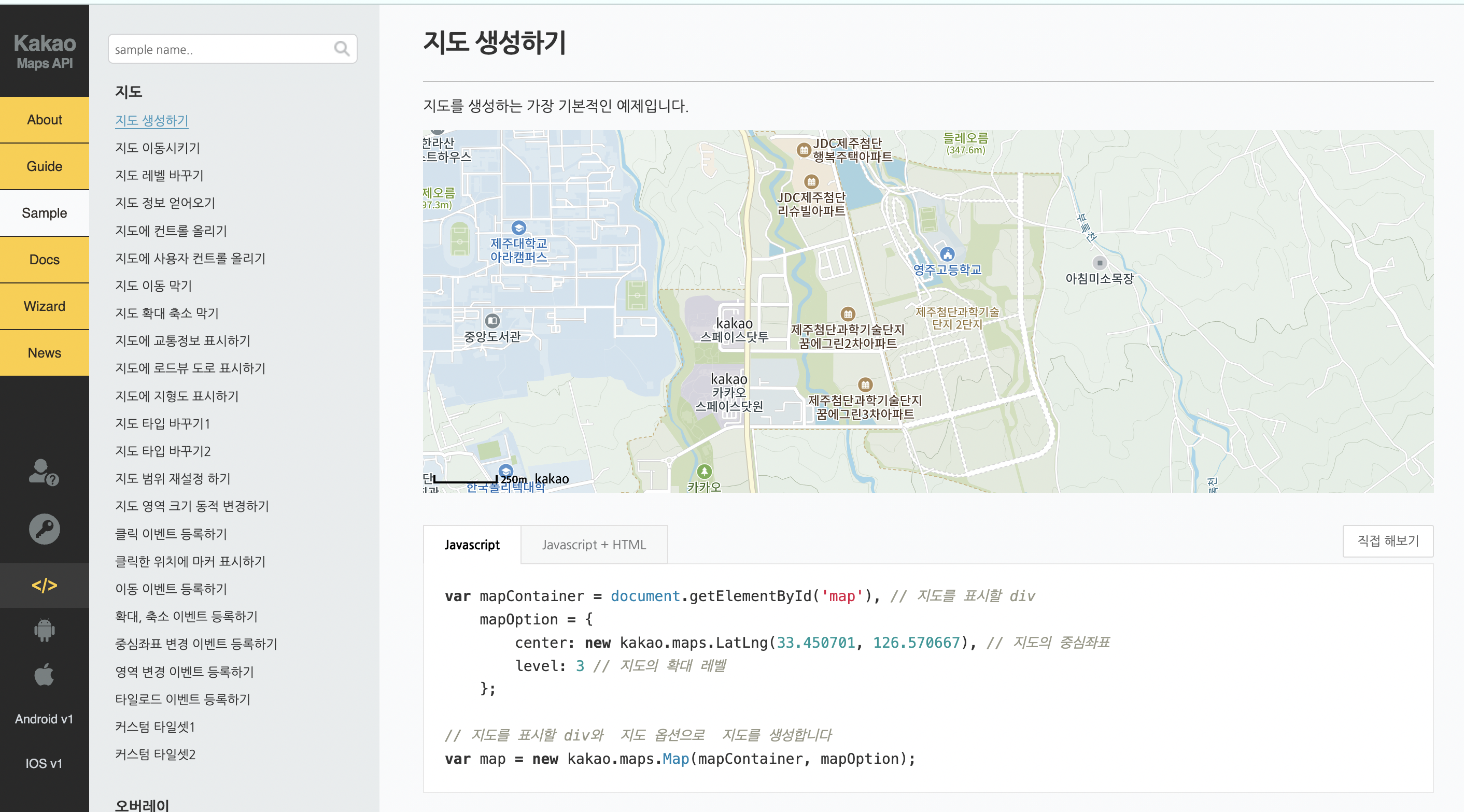Viewport: 1464px width, 812px height.
Task: Click the 영주고등학교 school marker on map
Action: click(x=947, y=254)
